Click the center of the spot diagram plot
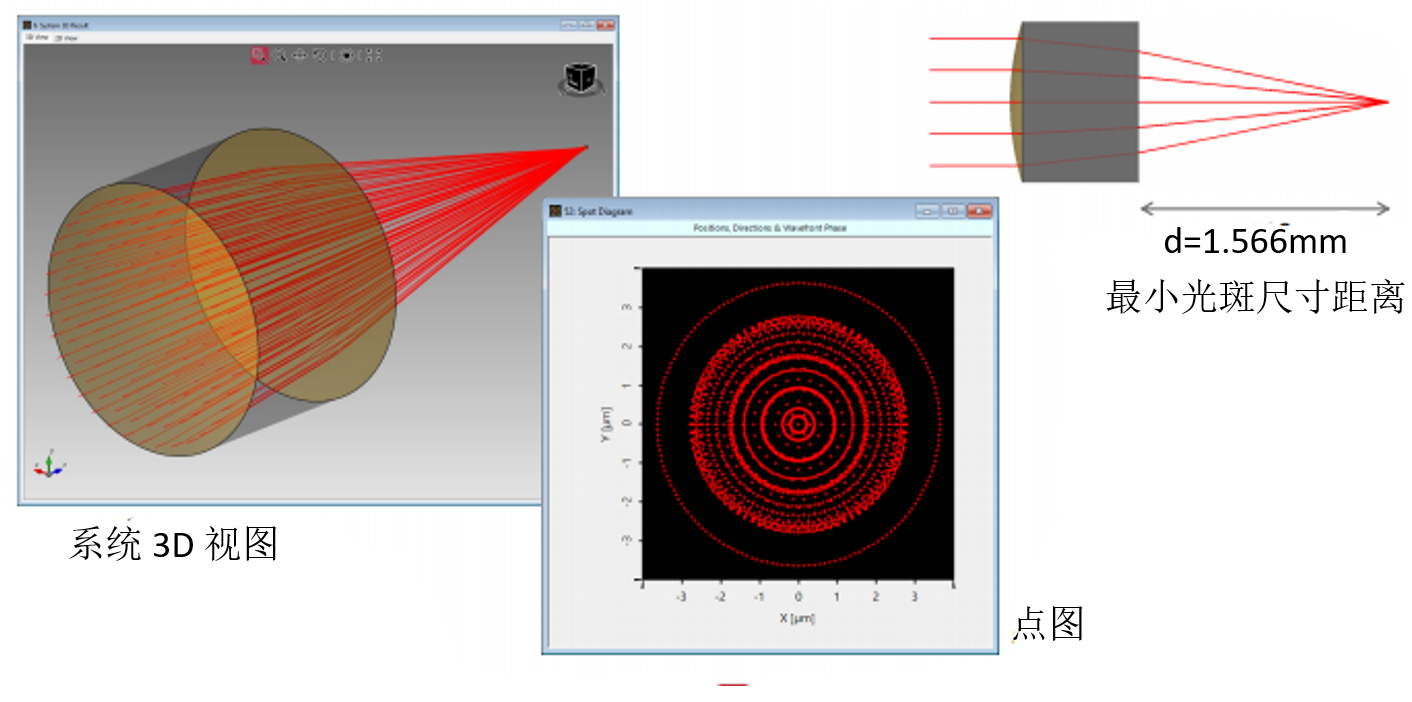This screenshot has height=702, width=1412. click(x=798, y=423)
